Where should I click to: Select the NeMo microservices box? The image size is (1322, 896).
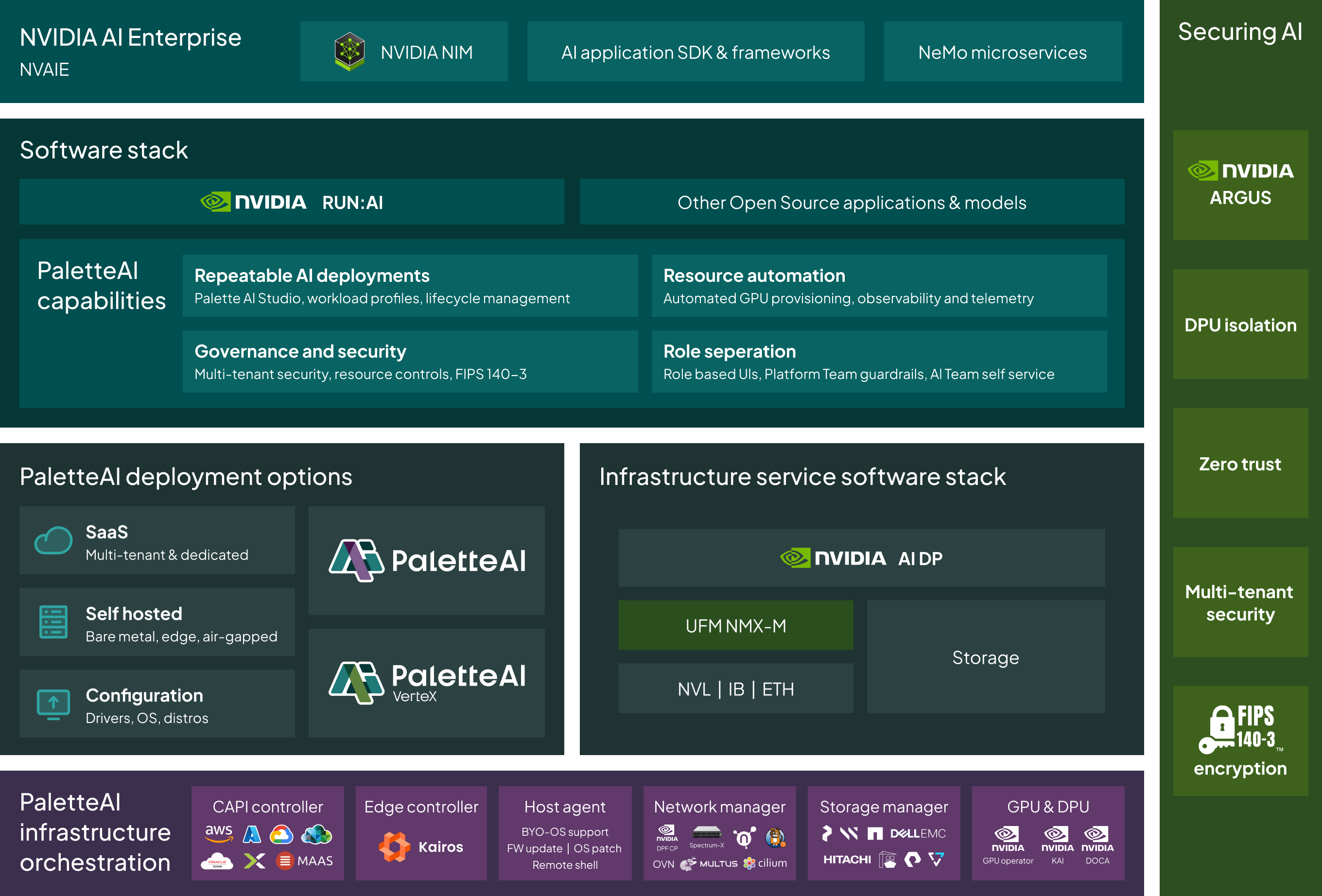[1002, 52]
